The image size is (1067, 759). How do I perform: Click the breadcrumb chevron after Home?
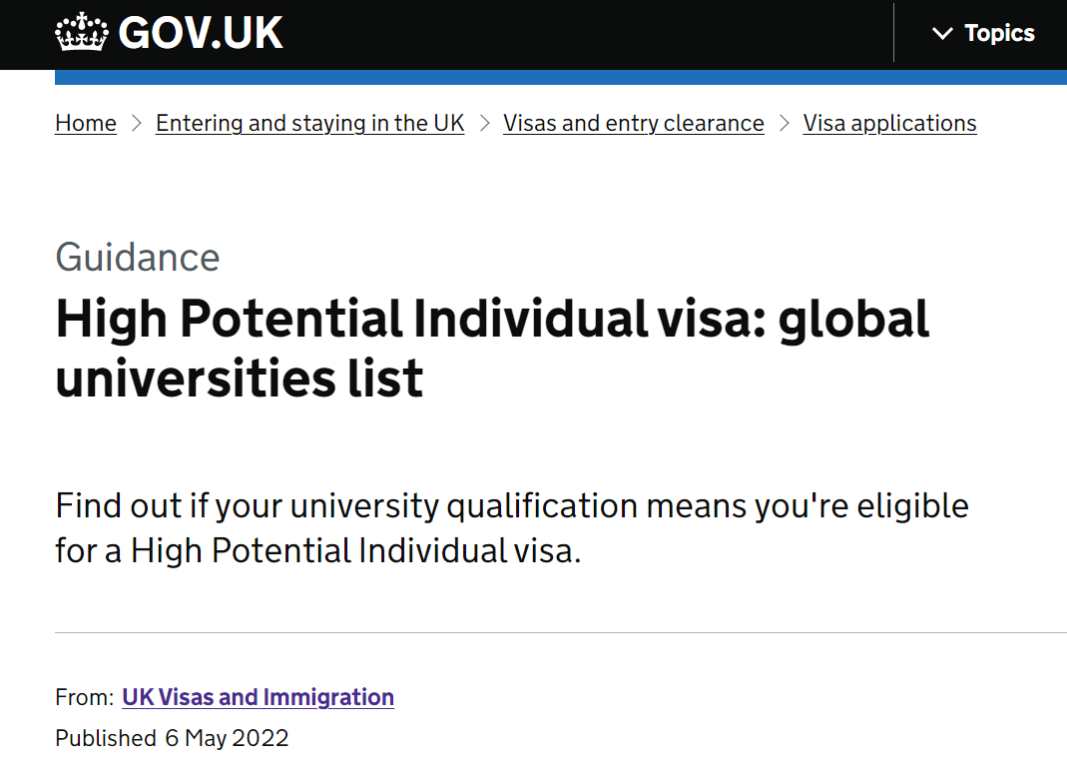click(136, 123)
